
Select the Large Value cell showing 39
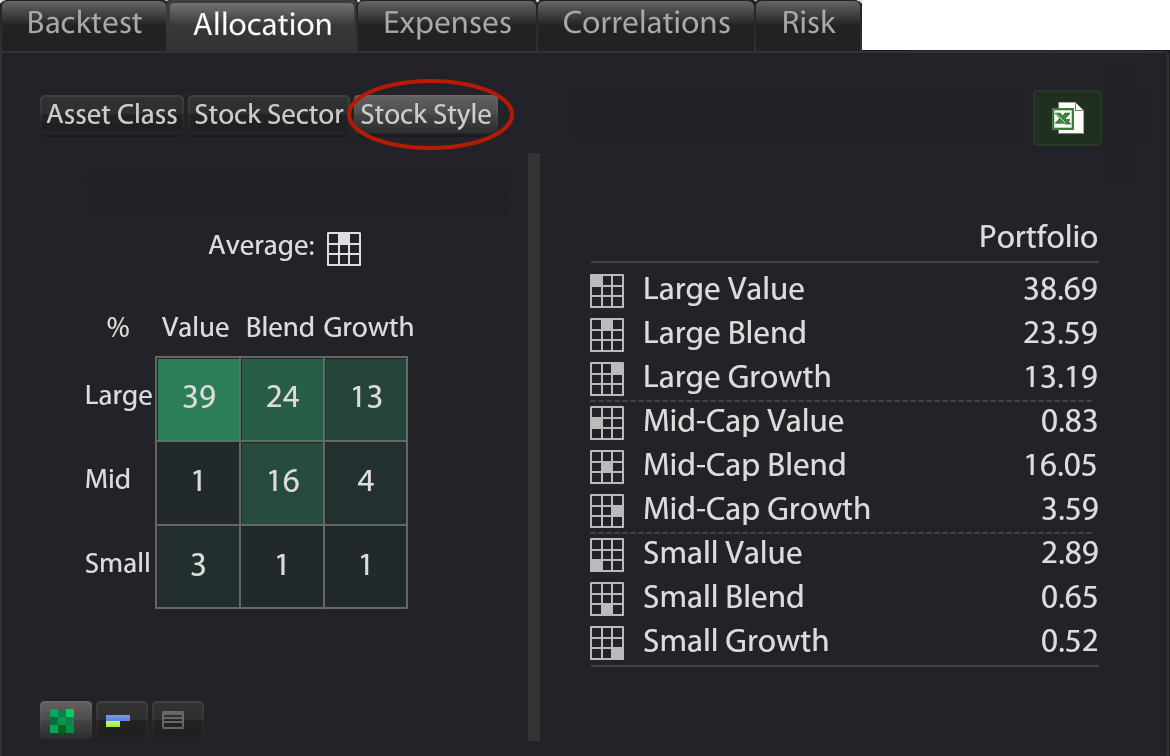tap(197, 398)
